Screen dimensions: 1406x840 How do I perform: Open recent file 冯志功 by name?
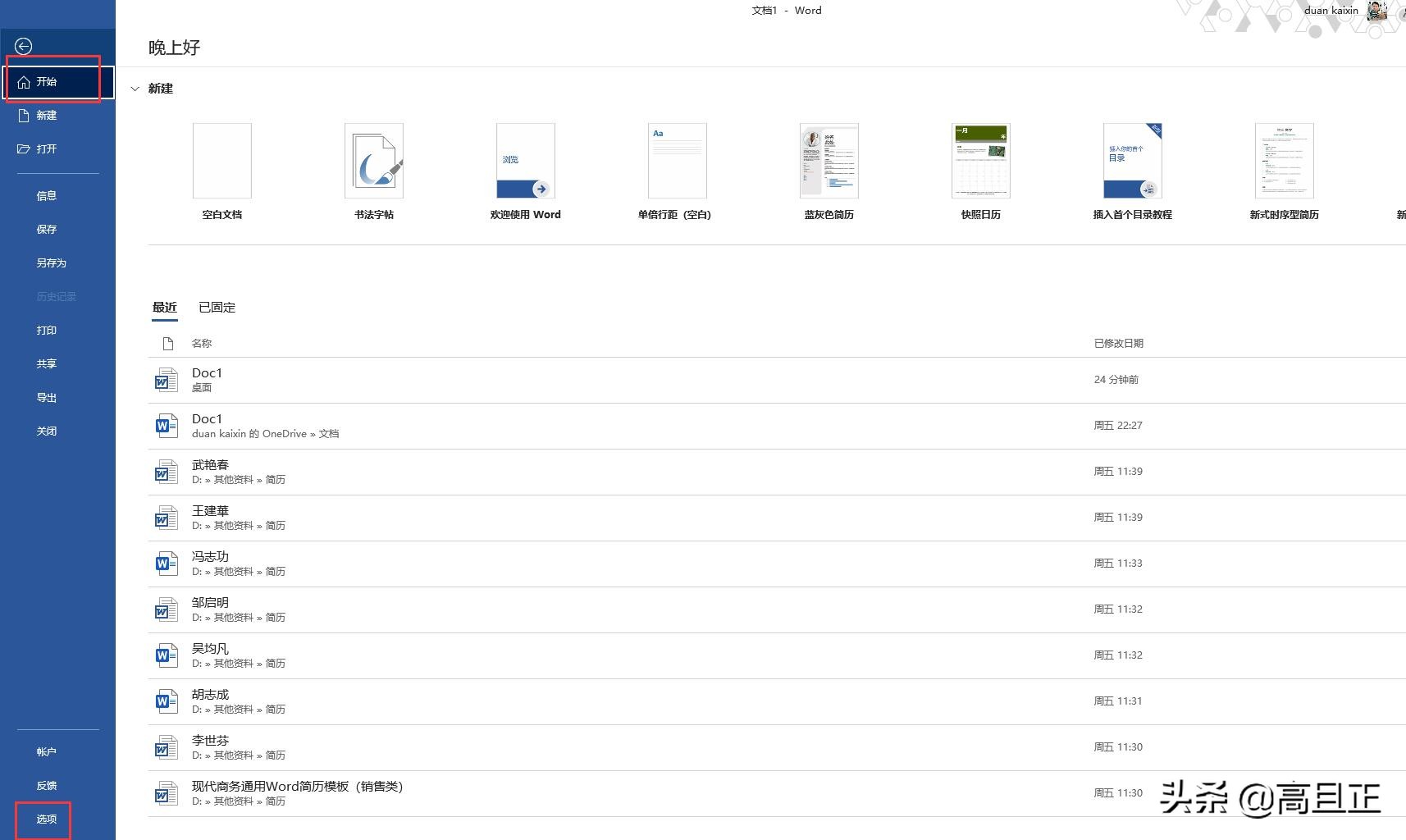tap(210, 557)
